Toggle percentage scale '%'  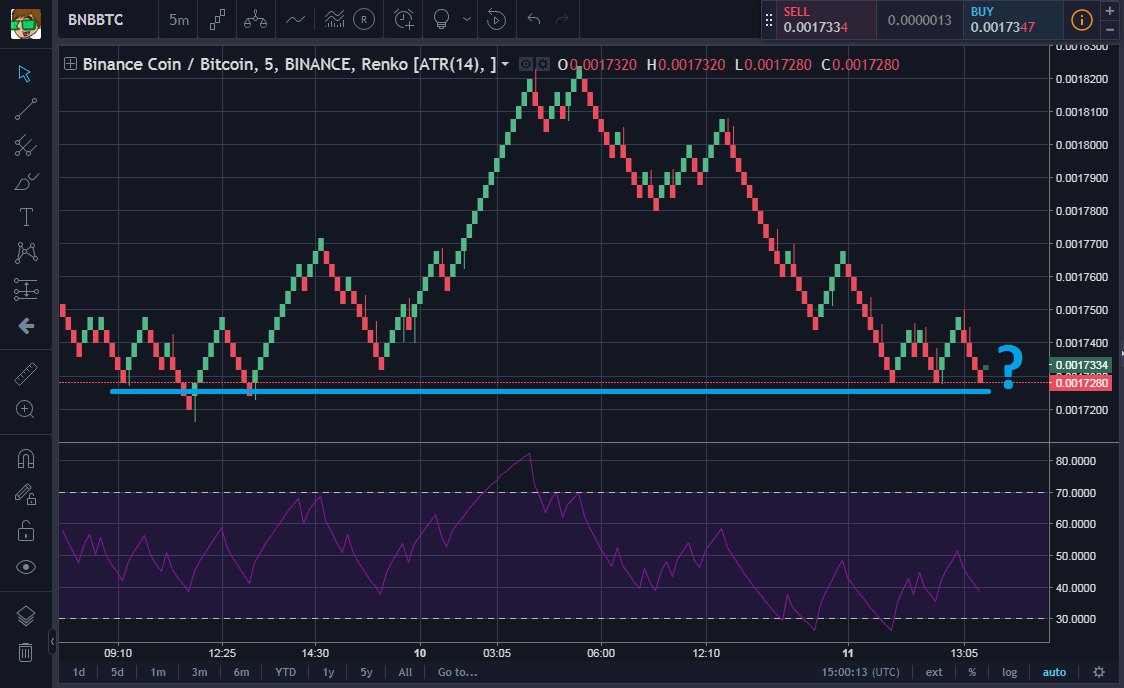[972, 672]
